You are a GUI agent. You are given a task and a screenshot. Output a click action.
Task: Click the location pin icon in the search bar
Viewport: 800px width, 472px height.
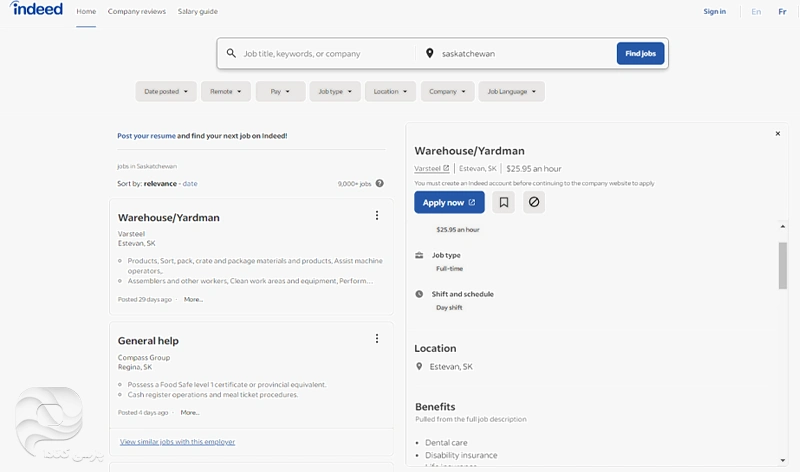pyautogui.click(x=430, y=54)
